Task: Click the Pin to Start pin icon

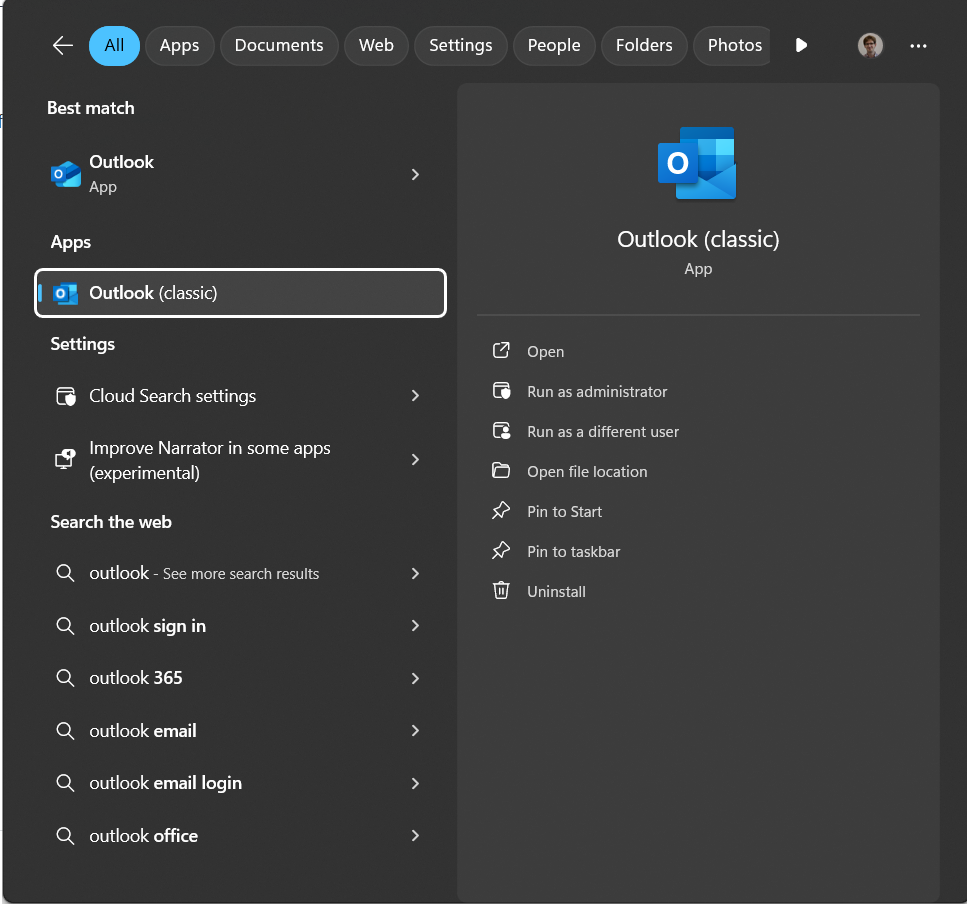Action: pos(501,511)
